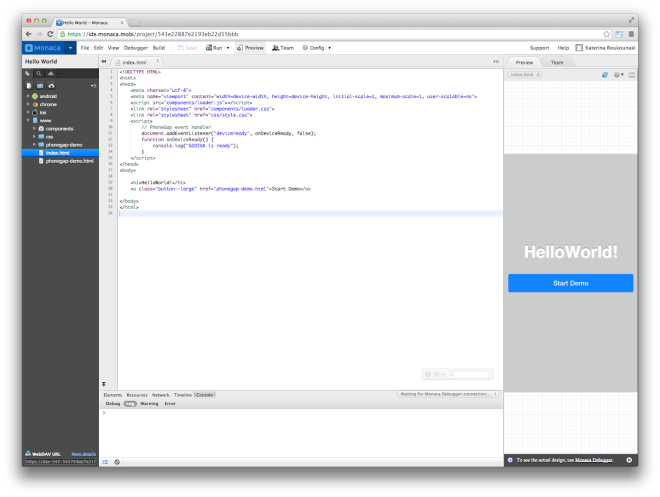
Task: Click the preview detach window icon
Action: click(632, 74)
